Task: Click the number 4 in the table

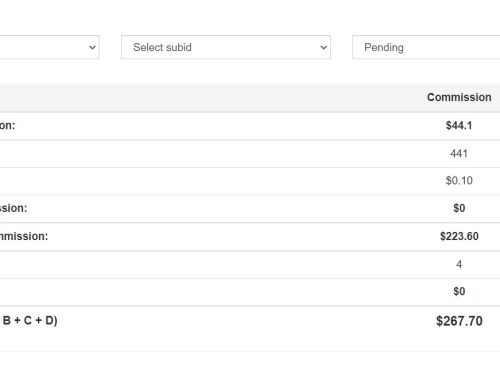Action: pyautogui.click(x=459, y=264)
